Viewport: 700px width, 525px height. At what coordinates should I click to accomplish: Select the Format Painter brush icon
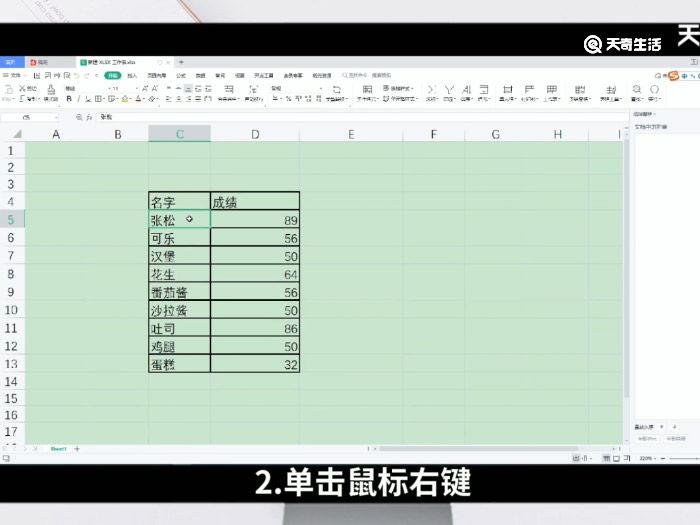51,91
